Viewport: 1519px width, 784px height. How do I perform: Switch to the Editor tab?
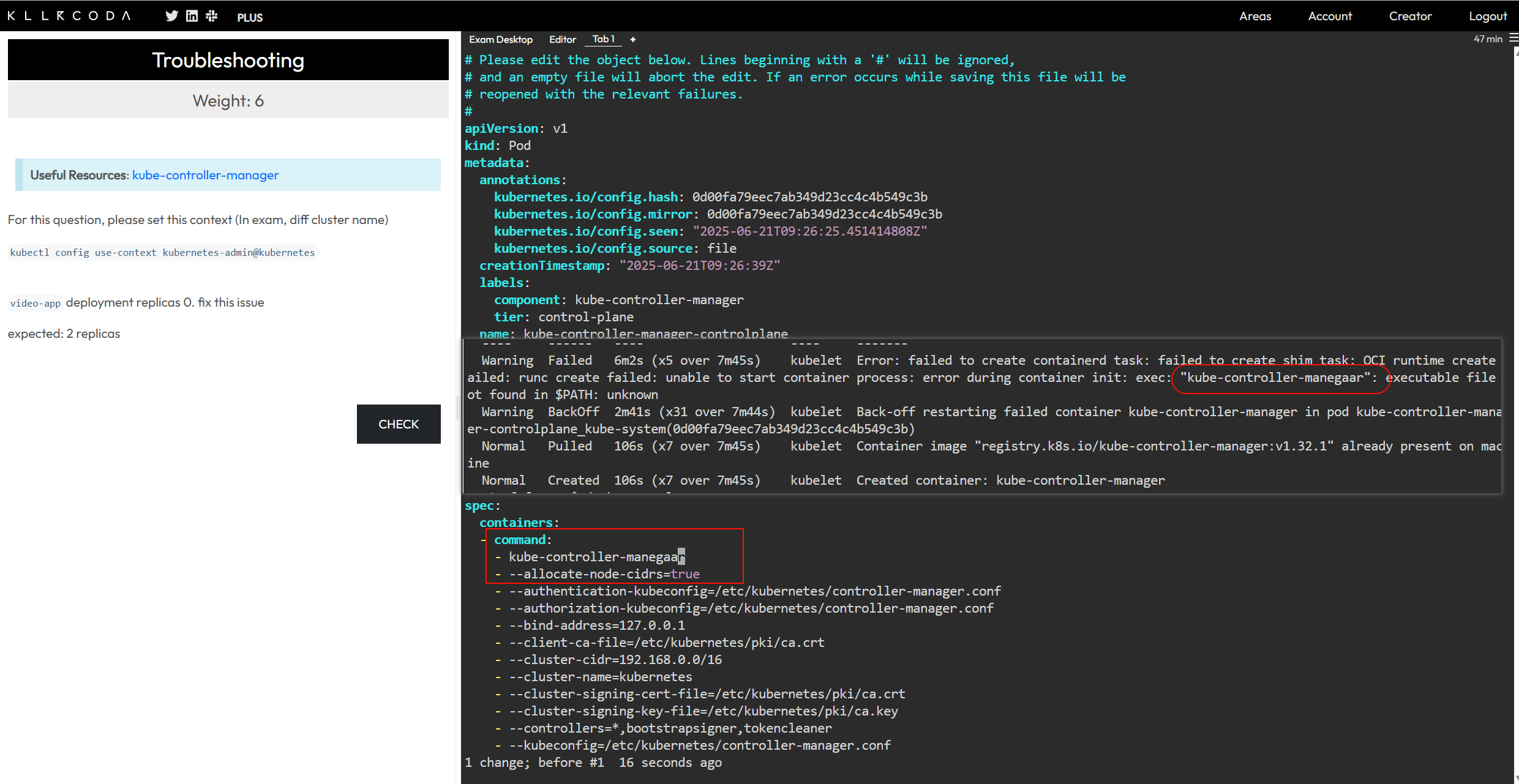tap(562, 40)
